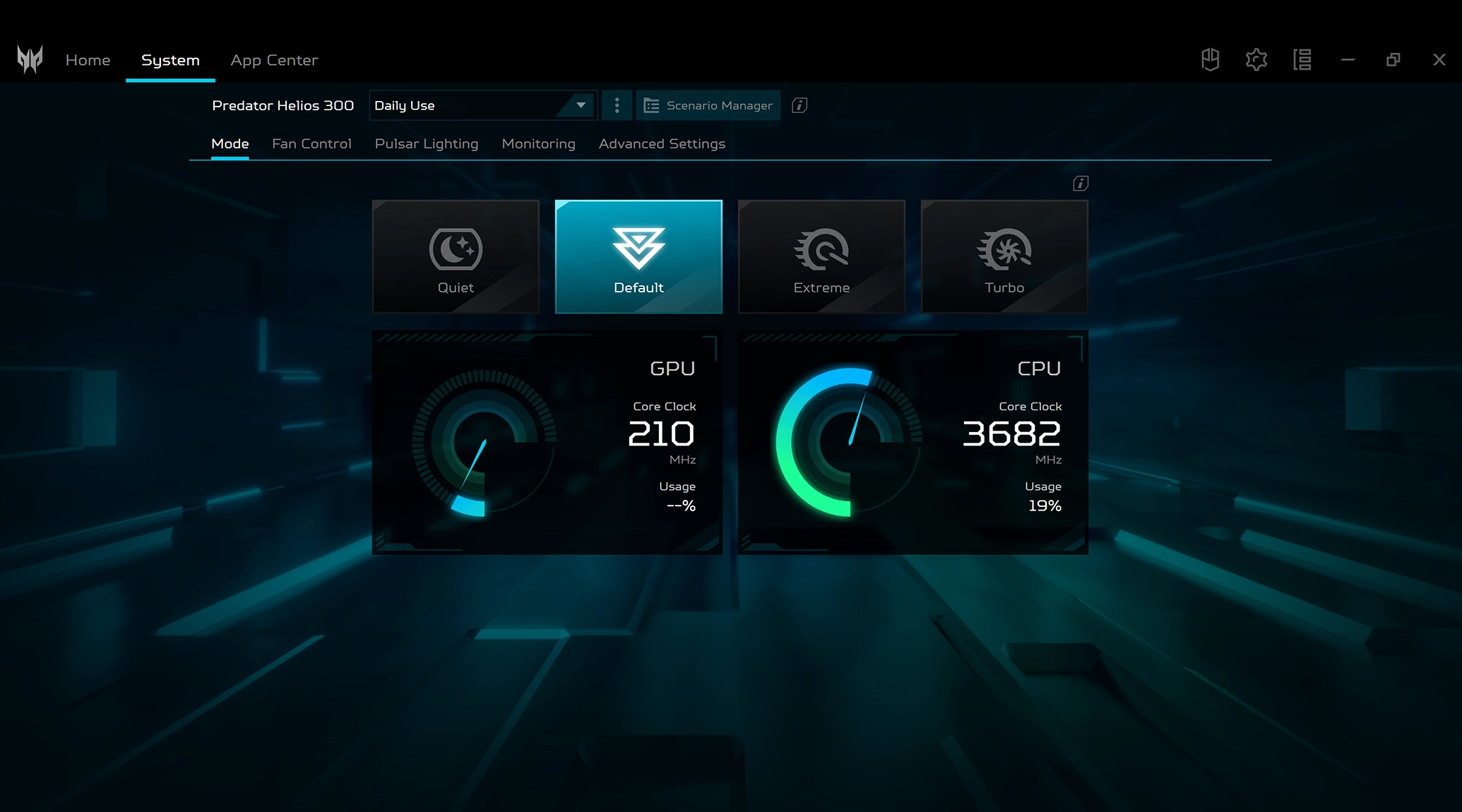
Task: Click the CPU clock gauge dial
Action: 850,443
